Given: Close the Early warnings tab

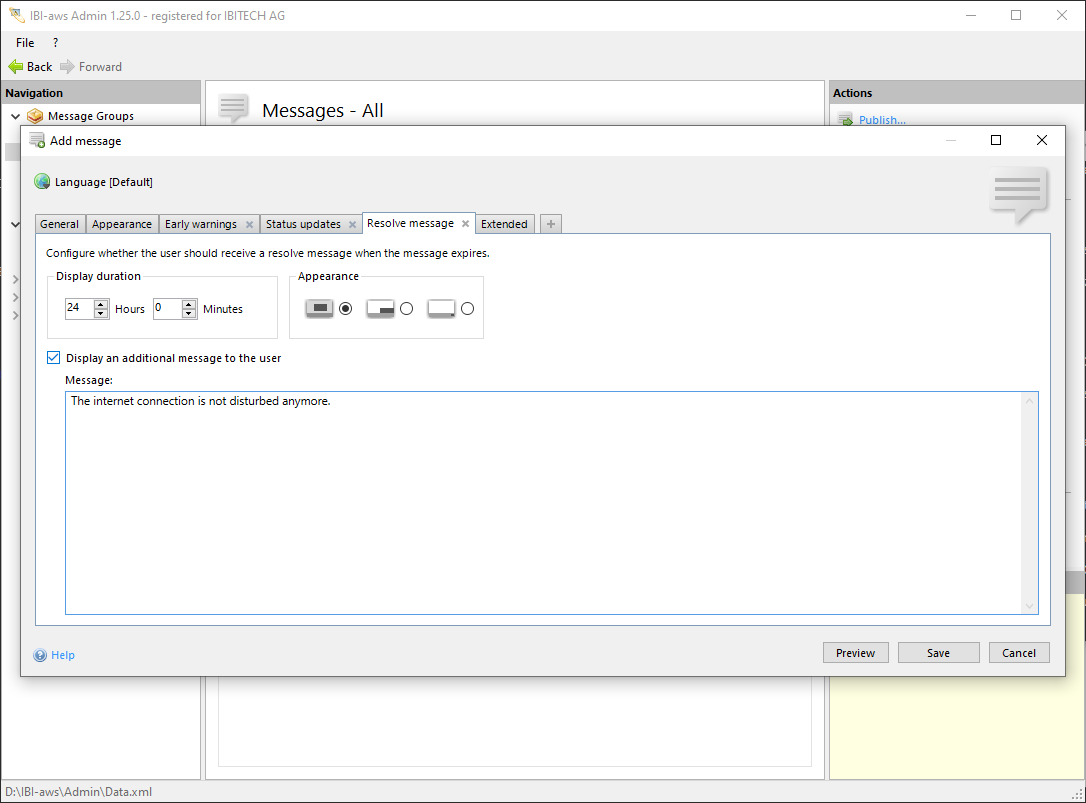Looking at the screenshot, I should (x=249, y=225).
